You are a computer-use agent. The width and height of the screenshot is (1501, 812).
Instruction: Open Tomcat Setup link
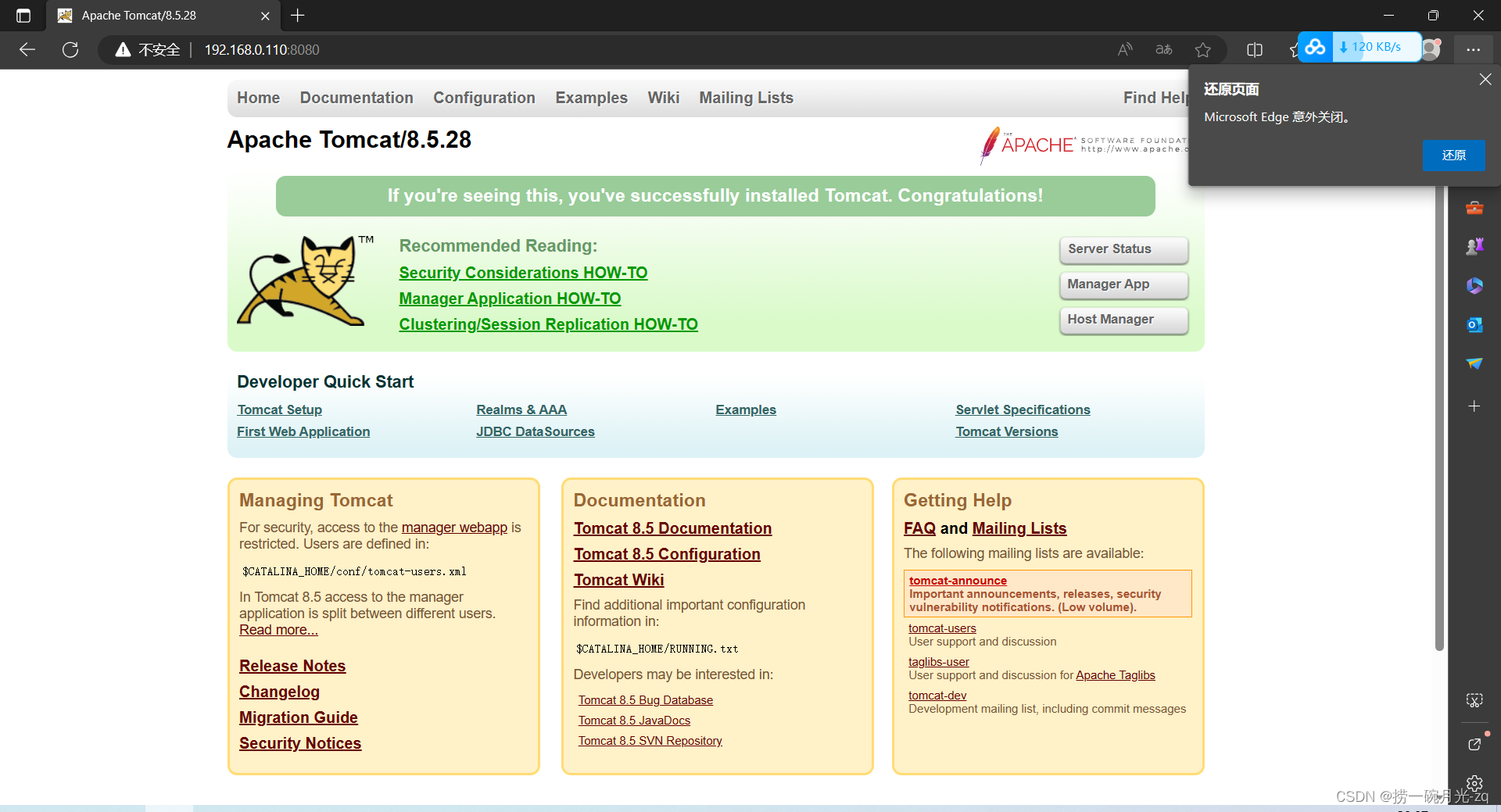click(279, 410)
